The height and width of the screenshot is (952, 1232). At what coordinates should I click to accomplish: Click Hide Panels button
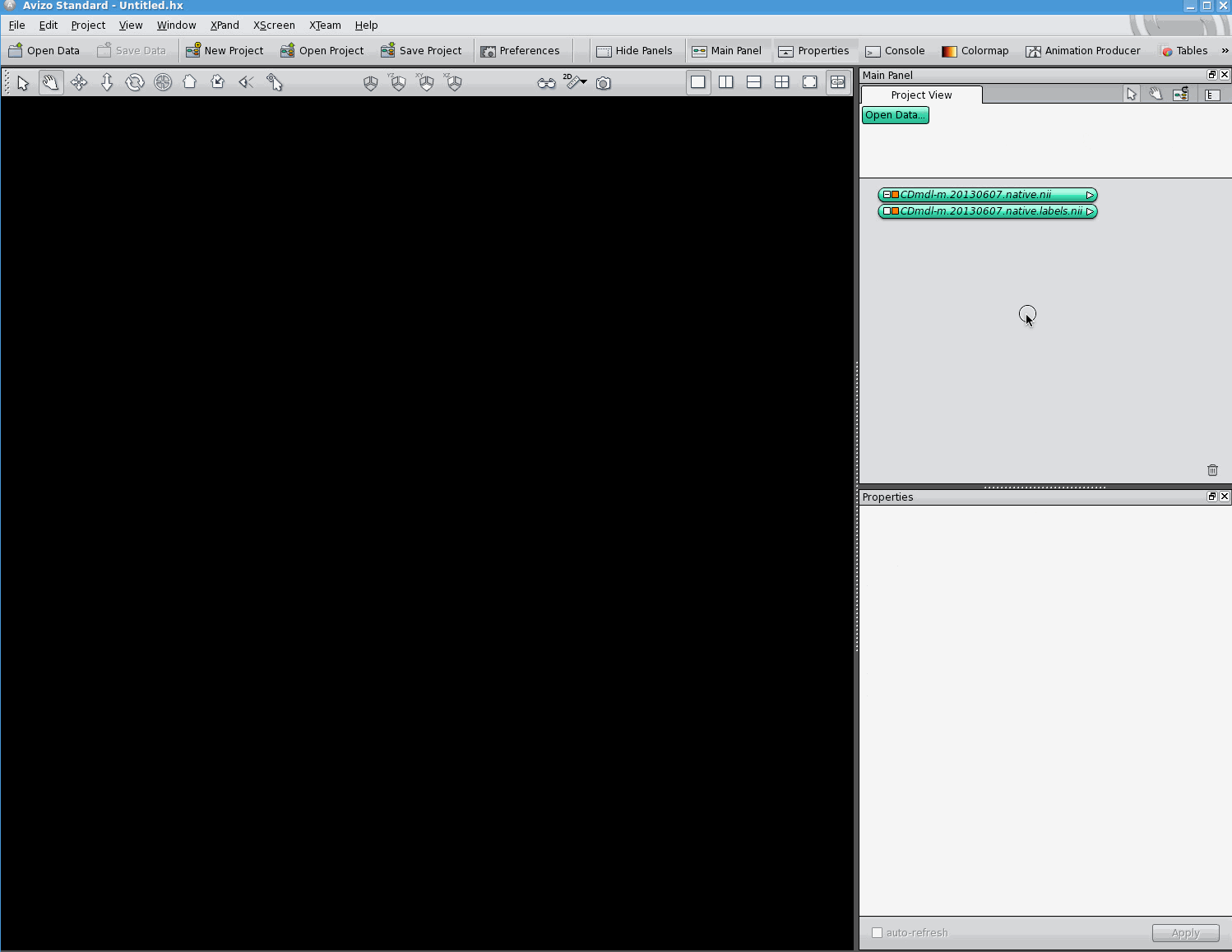(x=634, y=51)
